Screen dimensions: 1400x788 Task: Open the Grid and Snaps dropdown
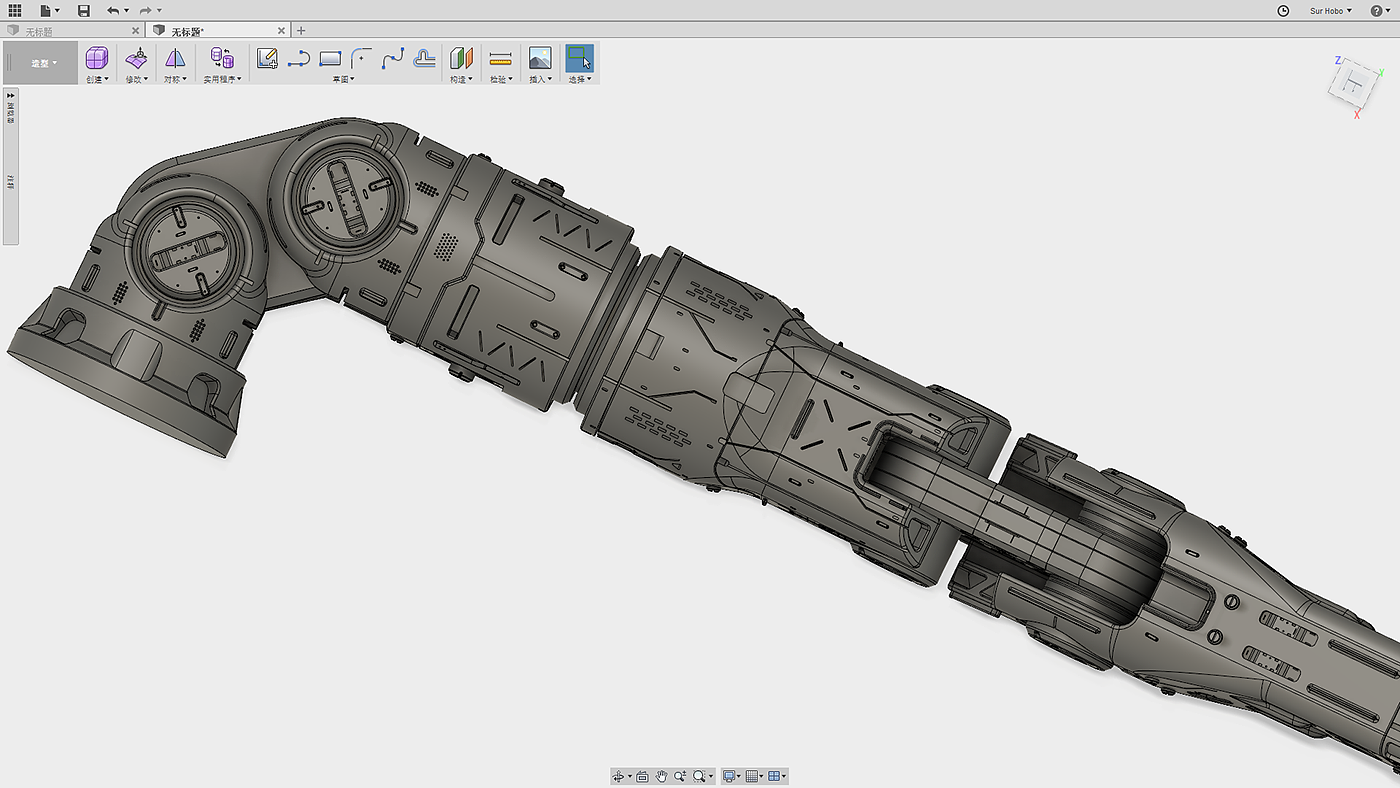755,776
